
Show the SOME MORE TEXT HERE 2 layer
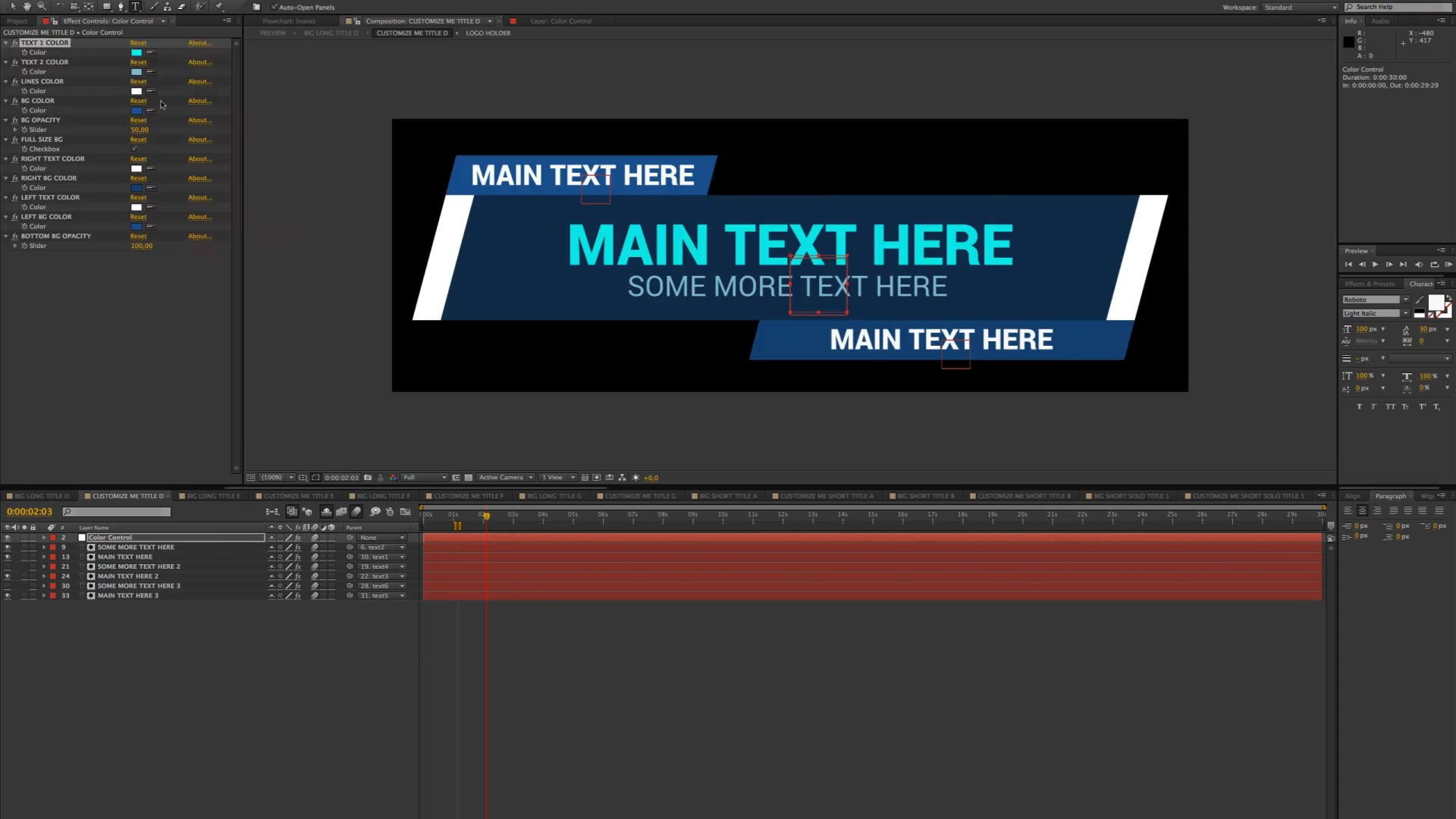pyautogui.click(x=8, y=566)
